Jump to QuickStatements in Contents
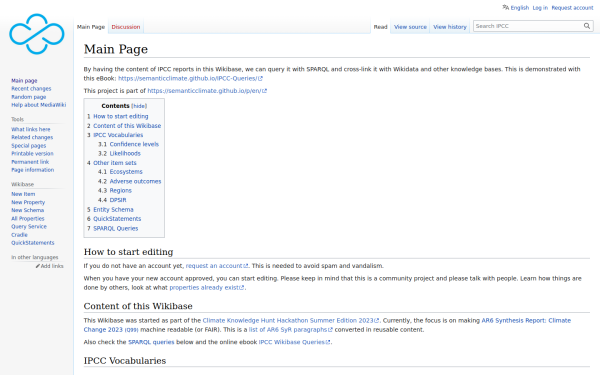This screenshot has width=600, height=375. pos(117,219)
